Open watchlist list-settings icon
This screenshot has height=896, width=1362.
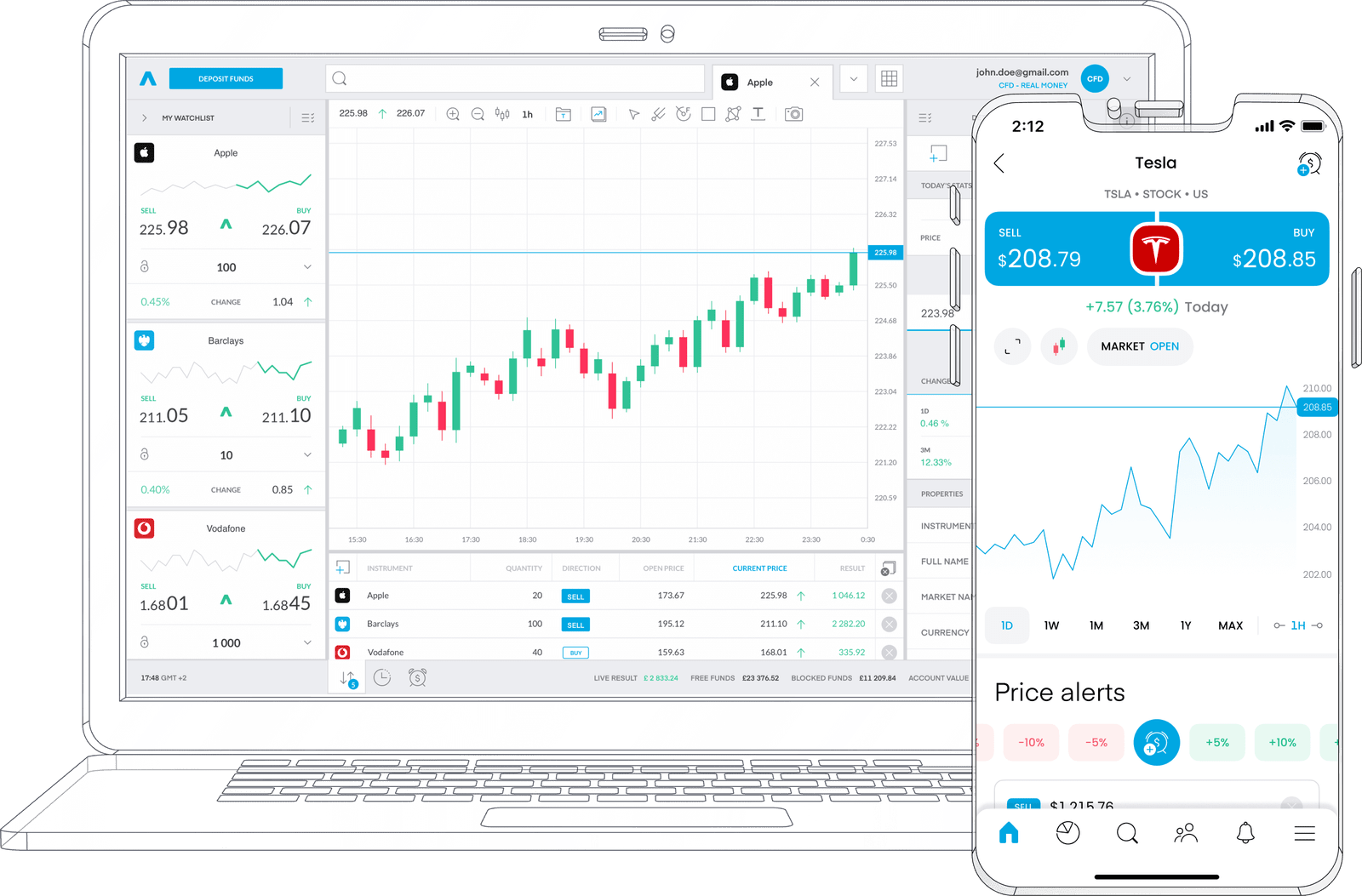point(308,118)
